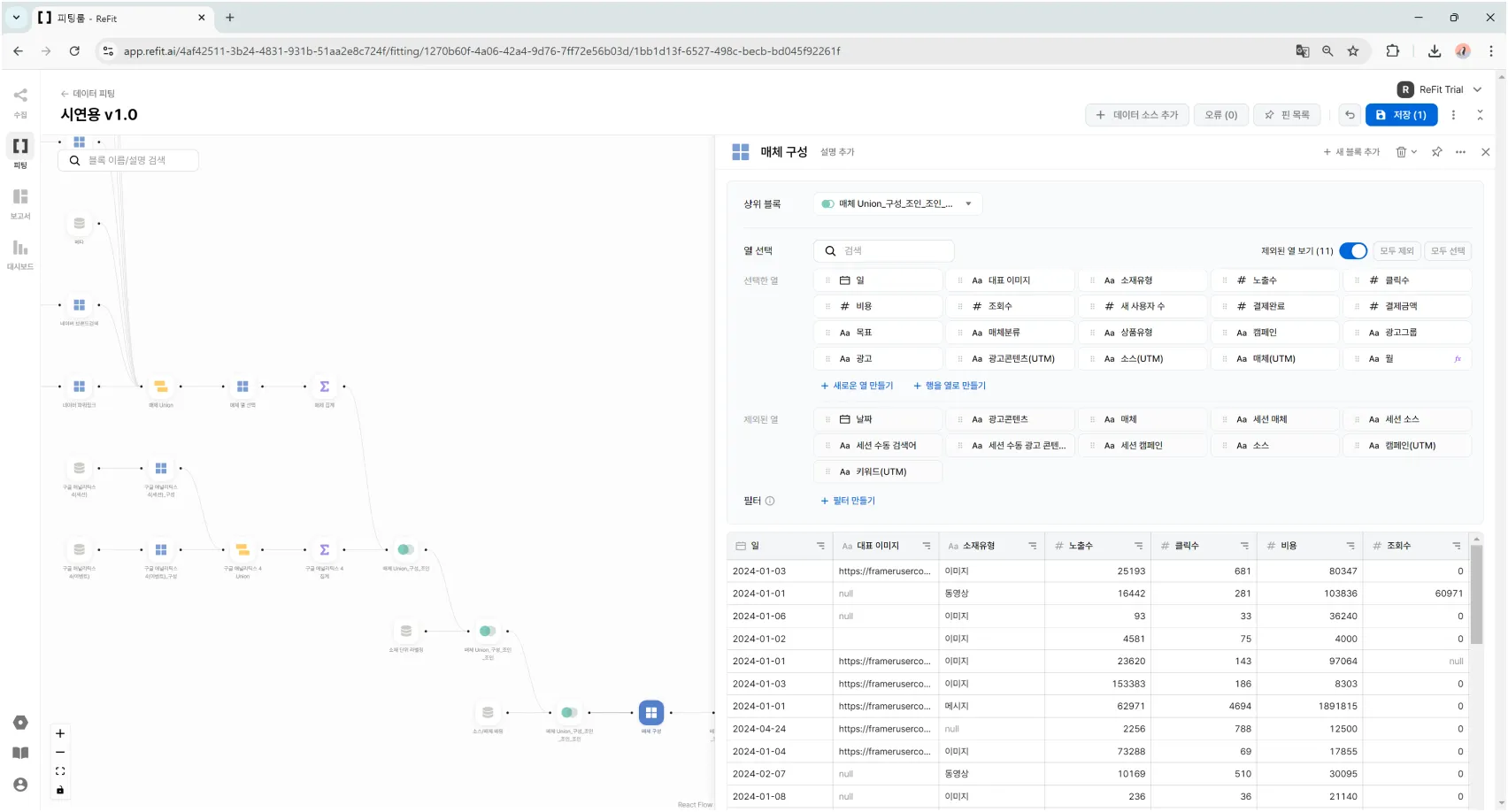Open the 핀 목록 button
1508x812 pixels.
(x=1287, y=115)
